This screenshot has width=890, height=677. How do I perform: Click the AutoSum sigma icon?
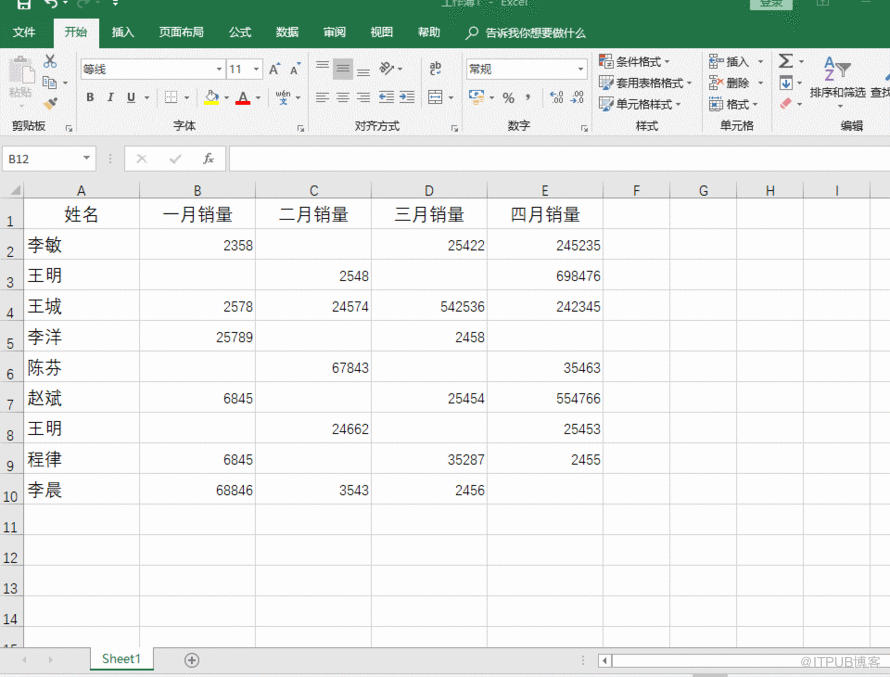coord(786,62)
